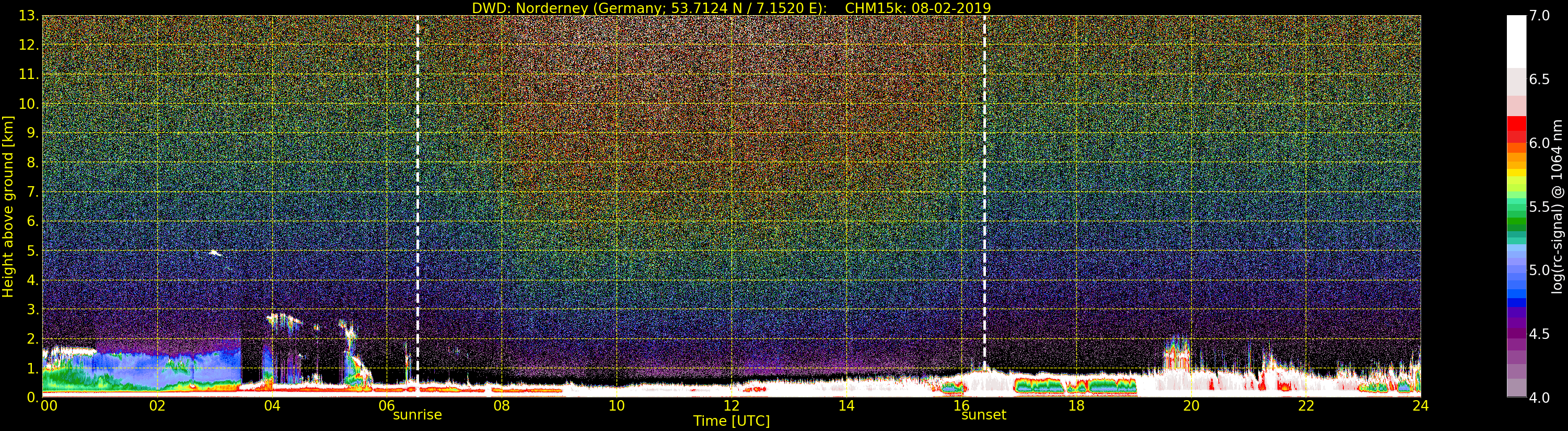This screenshot has width=1568, height=431.
Task: Click the colorbar tick value 6.5
Action: 1539,80
